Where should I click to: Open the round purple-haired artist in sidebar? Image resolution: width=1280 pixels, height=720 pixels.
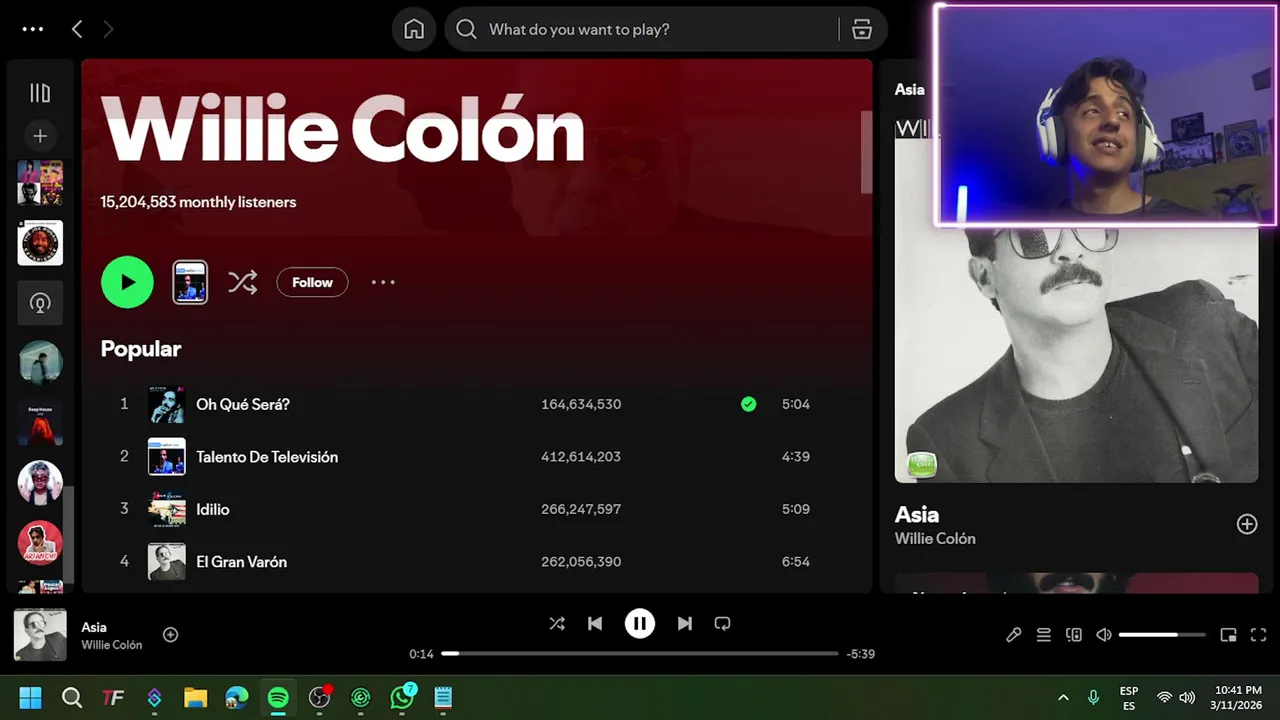[x=40, y=483]
